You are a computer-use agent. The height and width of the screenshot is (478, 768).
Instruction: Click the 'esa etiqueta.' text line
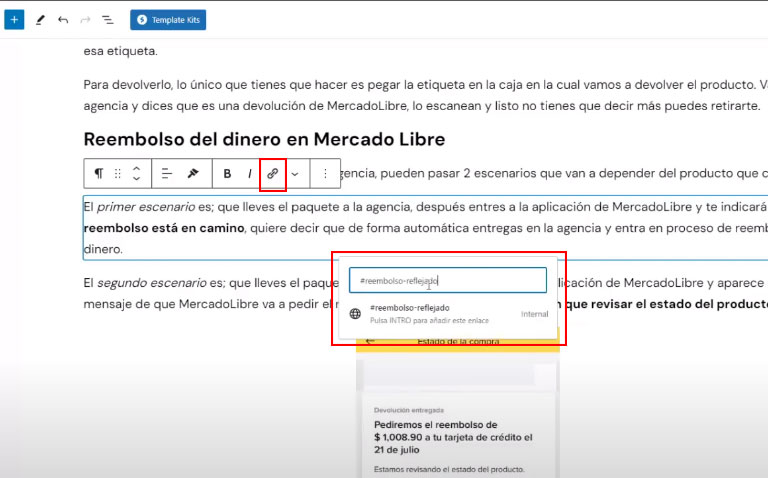tap(120, 51)
